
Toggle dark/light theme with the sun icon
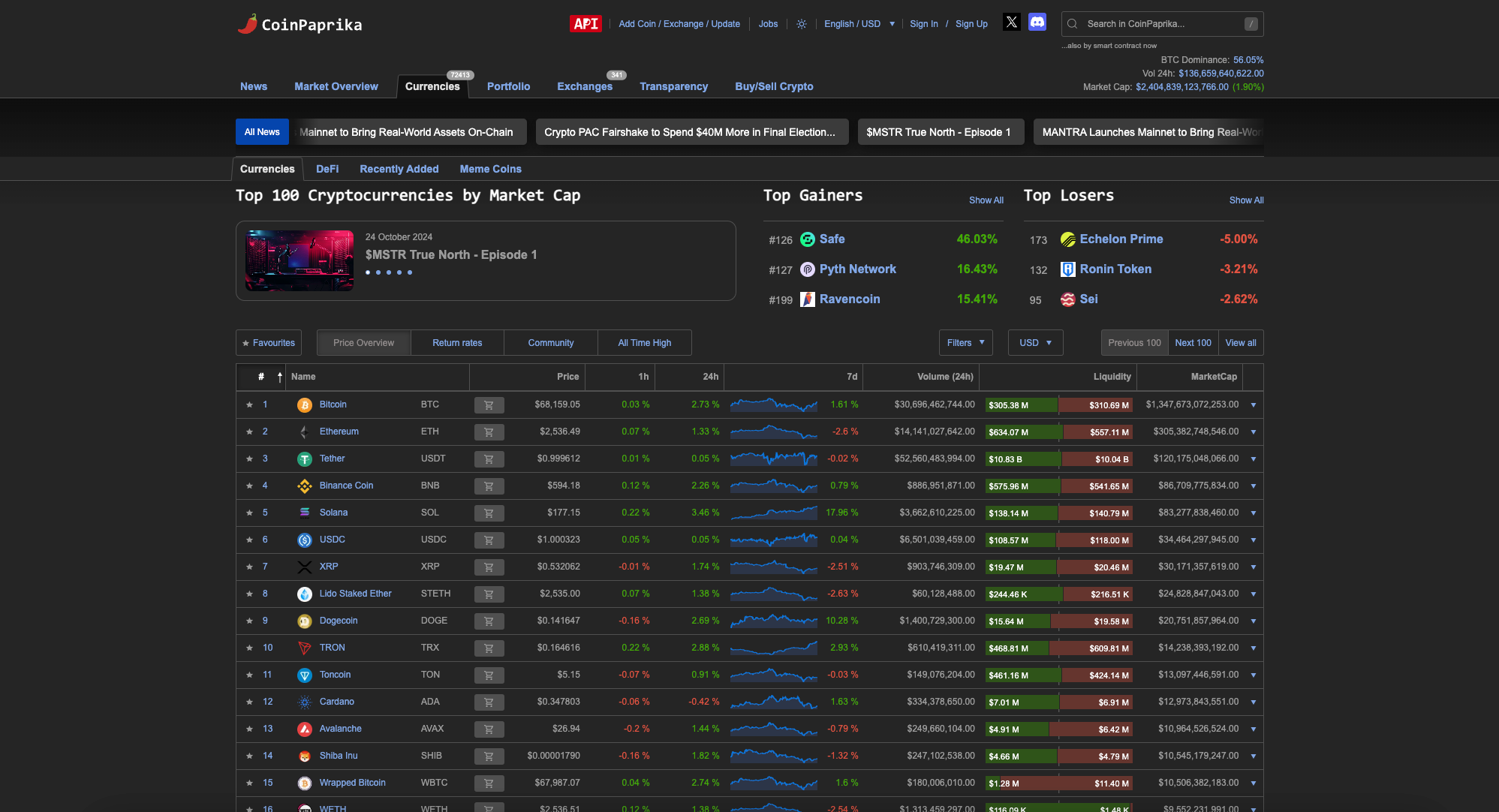pos(801,24)
